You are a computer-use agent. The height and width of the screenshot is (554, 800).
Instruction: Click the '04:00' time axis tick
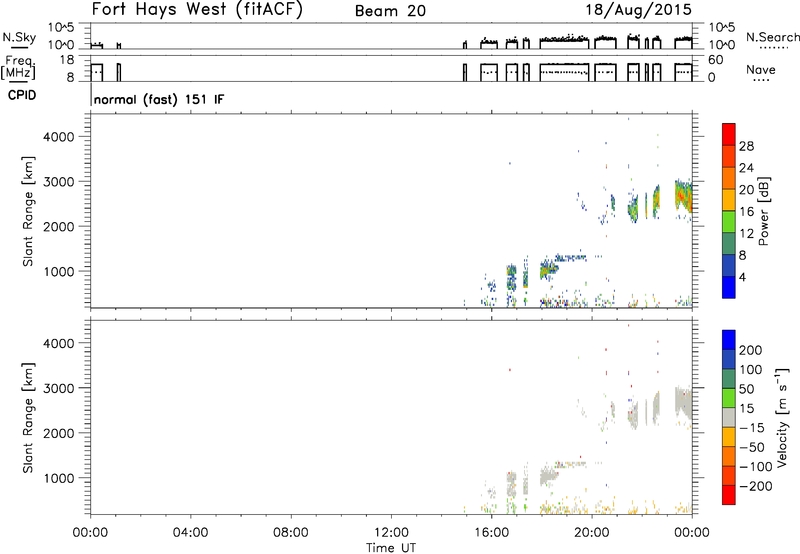[190, 533]
